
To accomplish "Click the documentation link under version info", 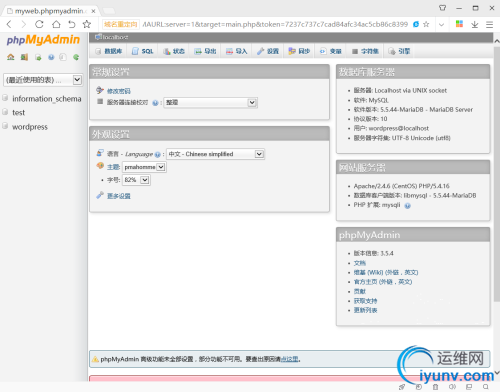I will (x=360, y=263).
